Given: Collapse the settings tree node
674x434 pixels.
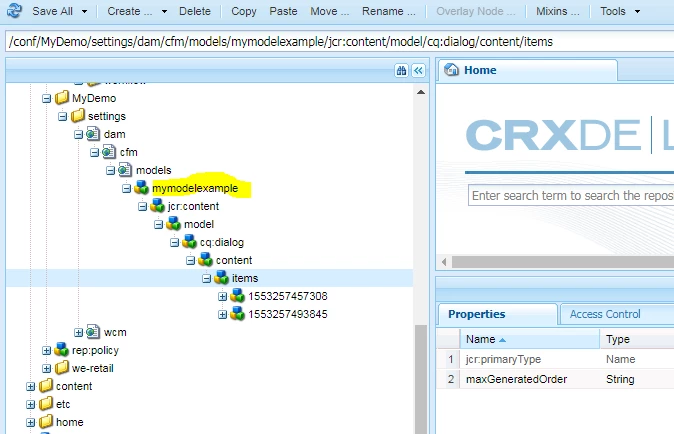Looking at the screenshot, I should point(62,117).
